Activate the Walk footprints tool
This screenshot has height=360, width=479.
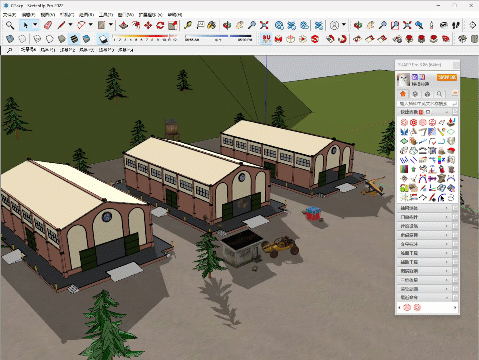click(x=456, y=25)
